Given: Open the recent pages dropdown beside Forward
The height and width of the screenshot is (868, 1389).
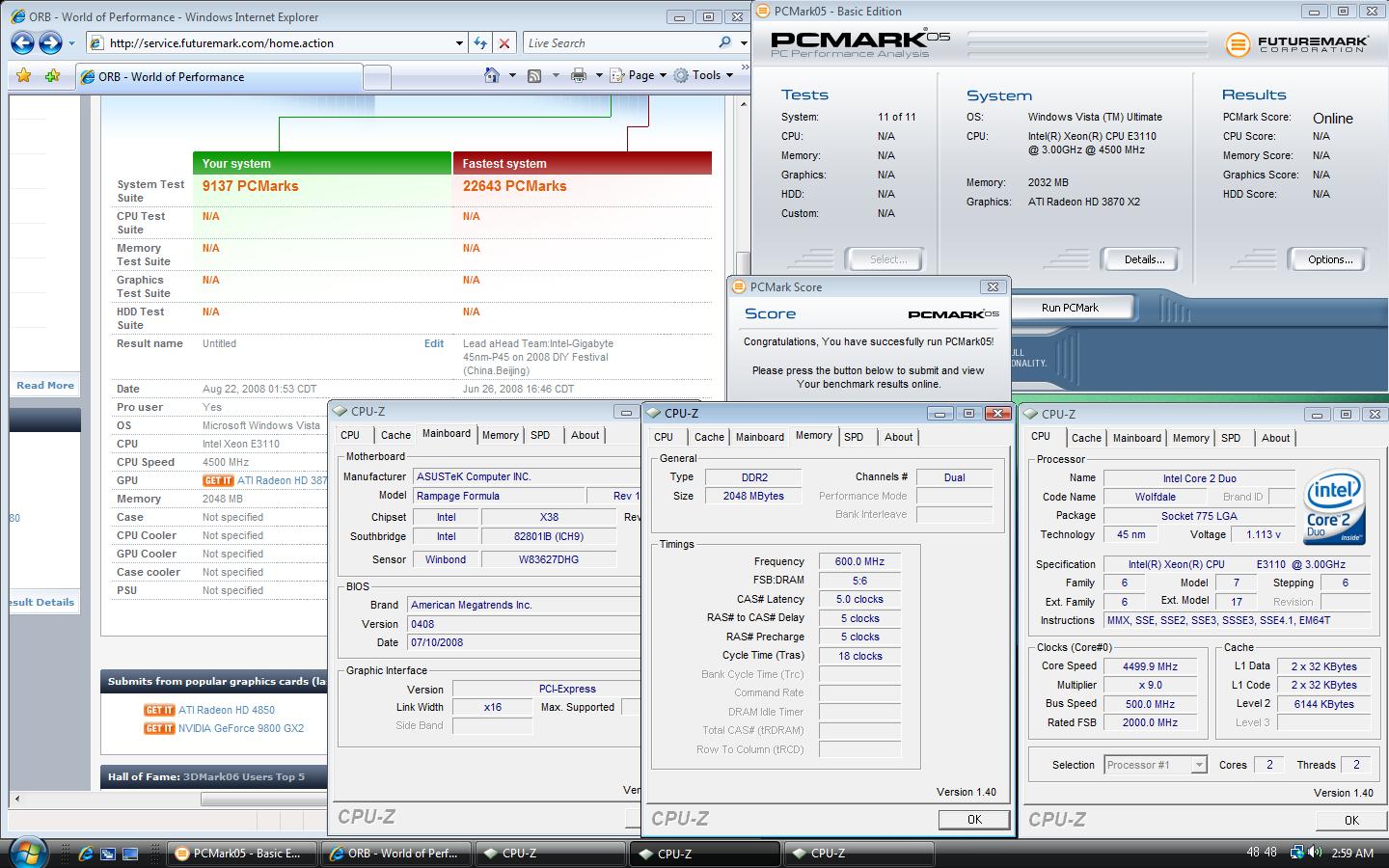Looking at the screenshot, I should (x=71, y=43).
